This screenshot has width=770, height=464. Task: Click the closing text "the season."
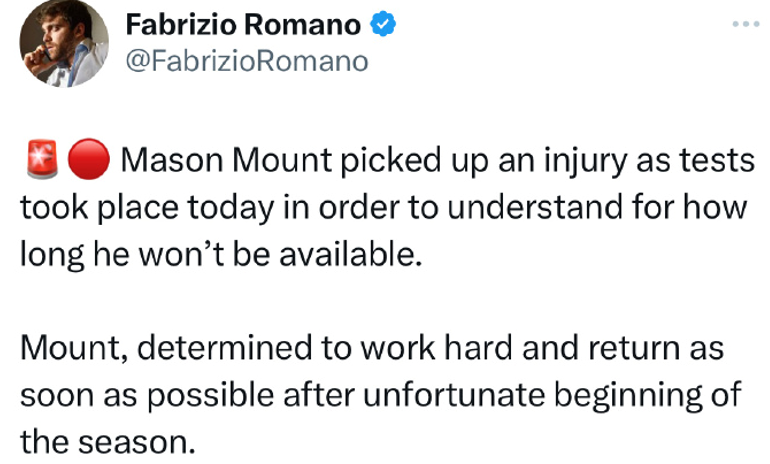coord(108,442)
